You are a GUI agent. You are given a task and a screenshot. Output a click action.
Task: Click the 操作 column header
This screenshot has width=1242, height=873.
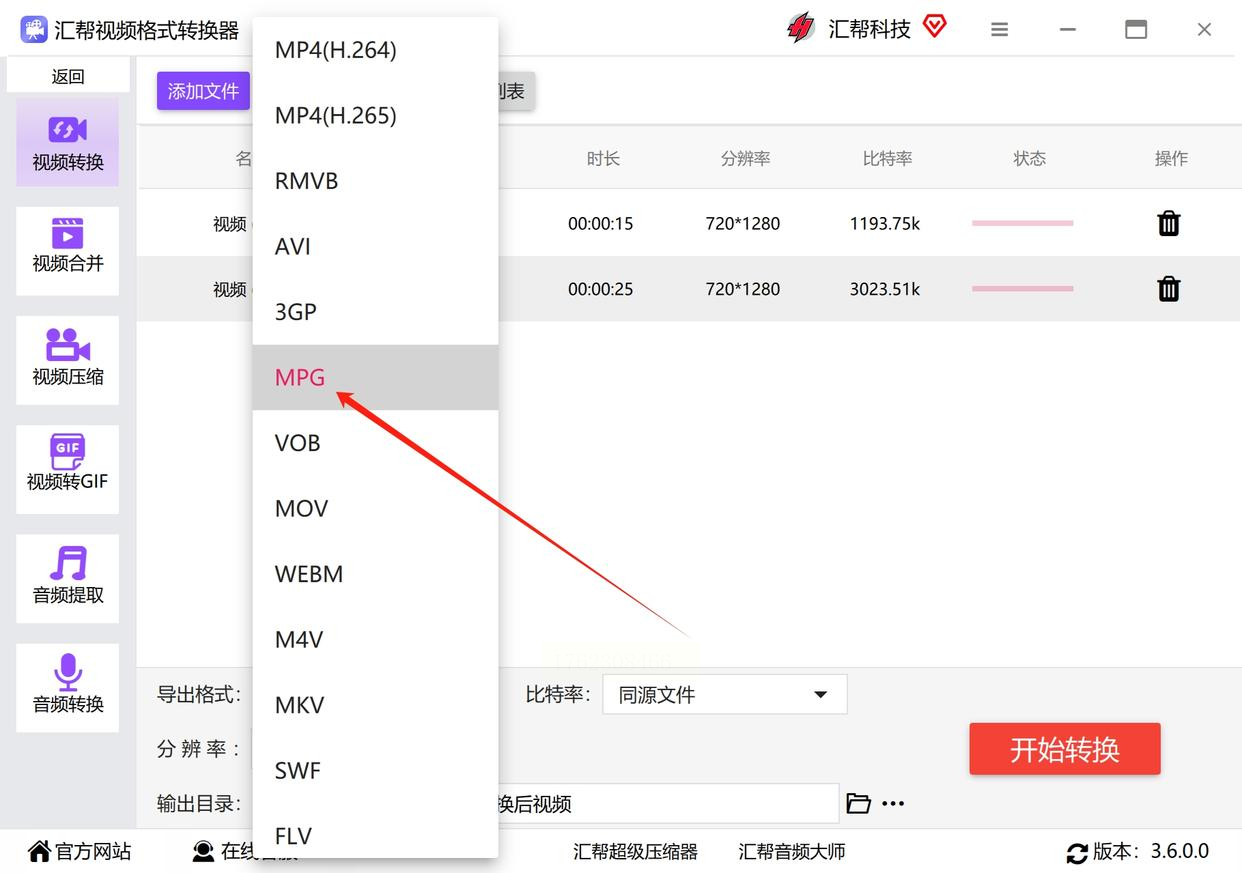1171,158
